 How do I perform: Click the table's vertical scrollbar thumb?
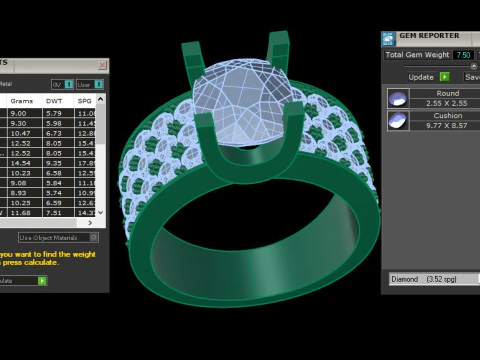point(101,124)
